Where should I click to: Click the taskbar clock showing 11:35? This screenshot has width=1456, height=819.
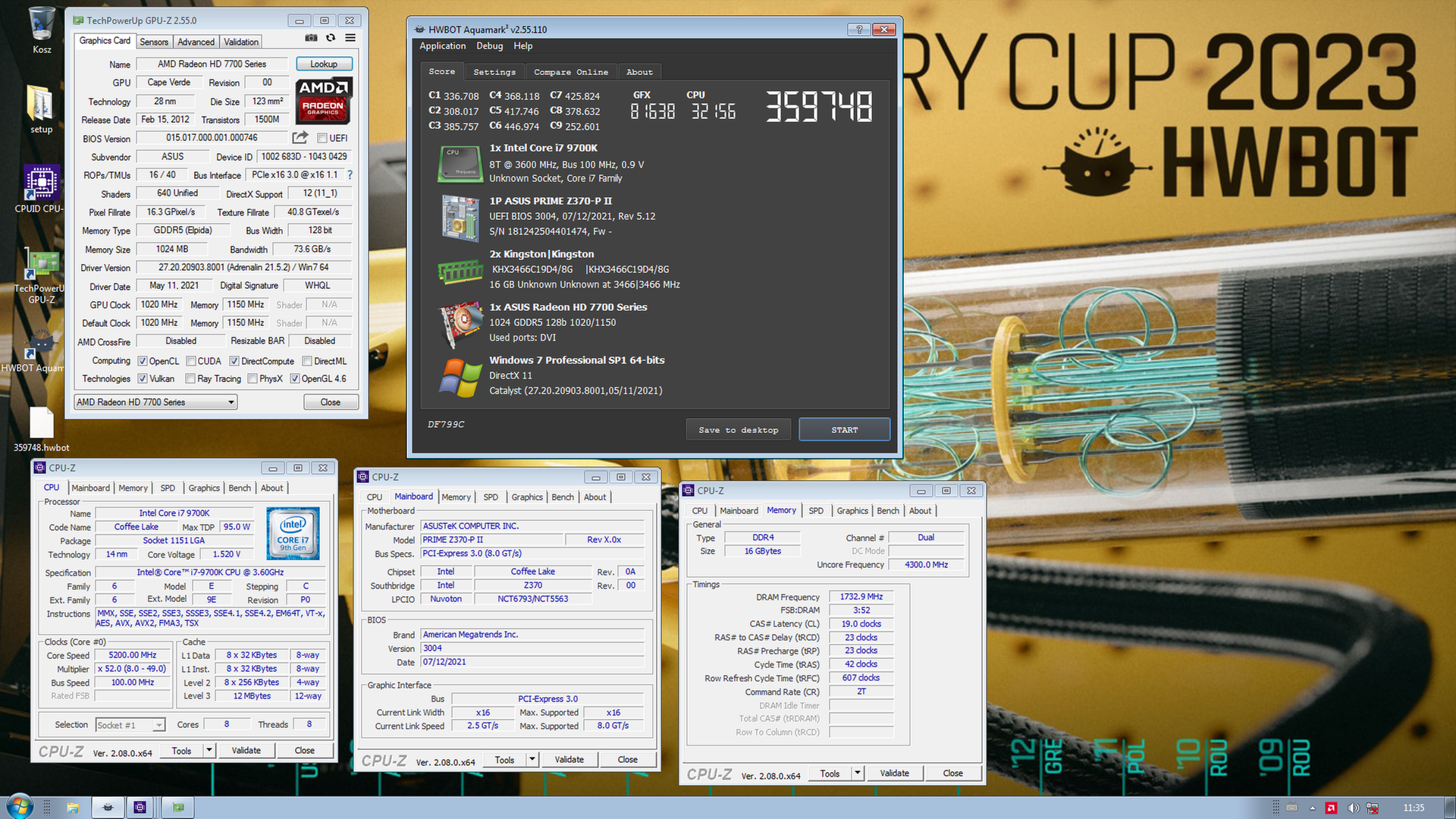pos(1414,808)
